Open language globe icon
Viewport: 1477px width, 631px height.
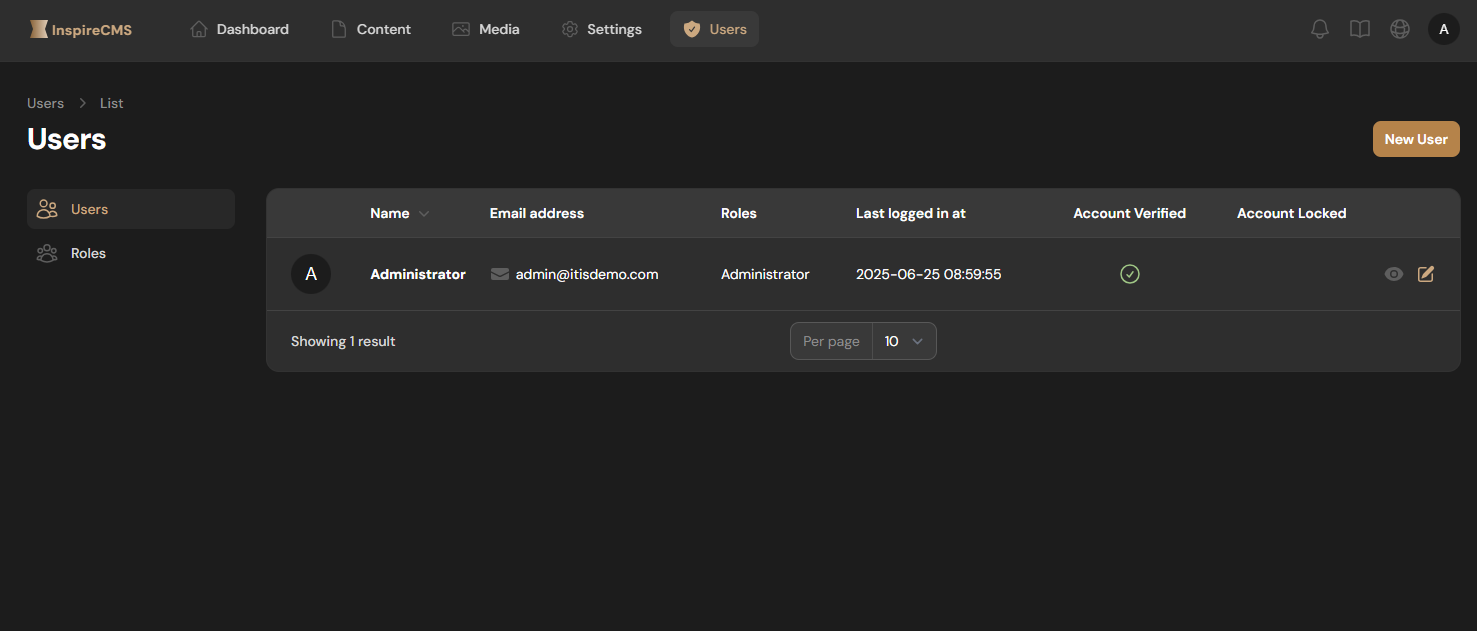point(1400,29)
